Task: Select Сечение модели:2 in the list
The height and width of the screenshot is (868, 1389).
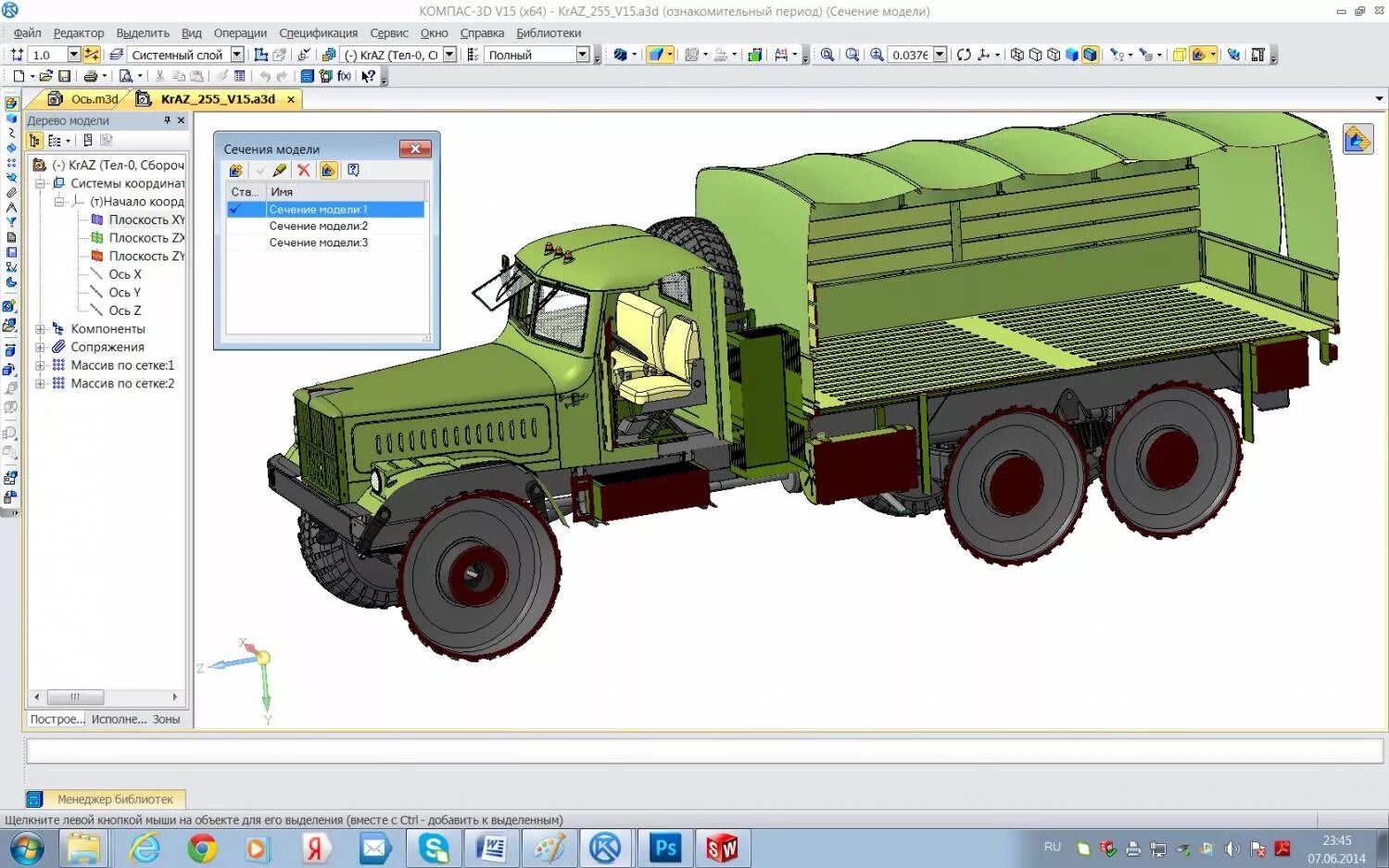Action: (x=318, y=226)
